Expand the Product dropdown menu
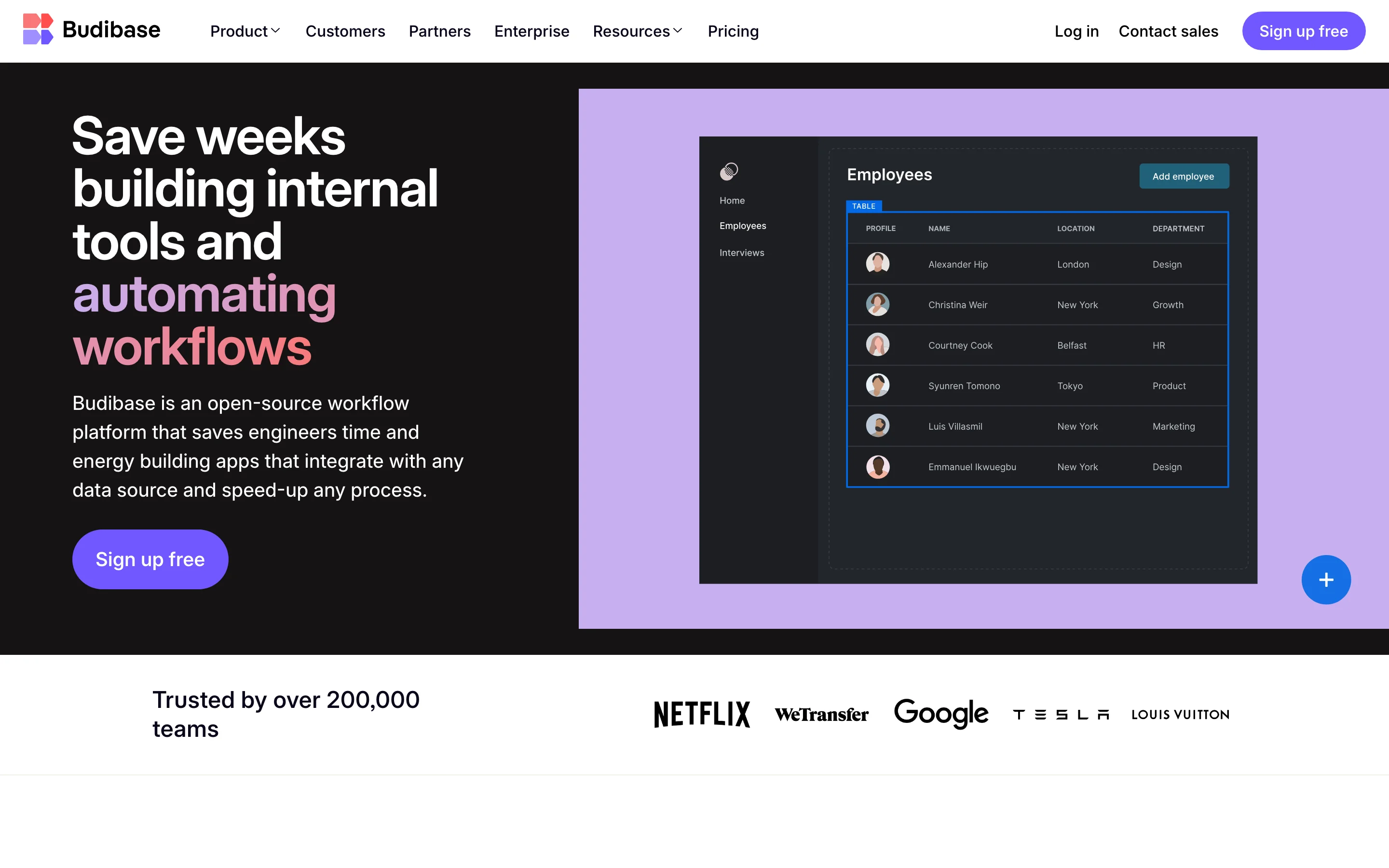The image size is (1389, 868). coord(245,31)
